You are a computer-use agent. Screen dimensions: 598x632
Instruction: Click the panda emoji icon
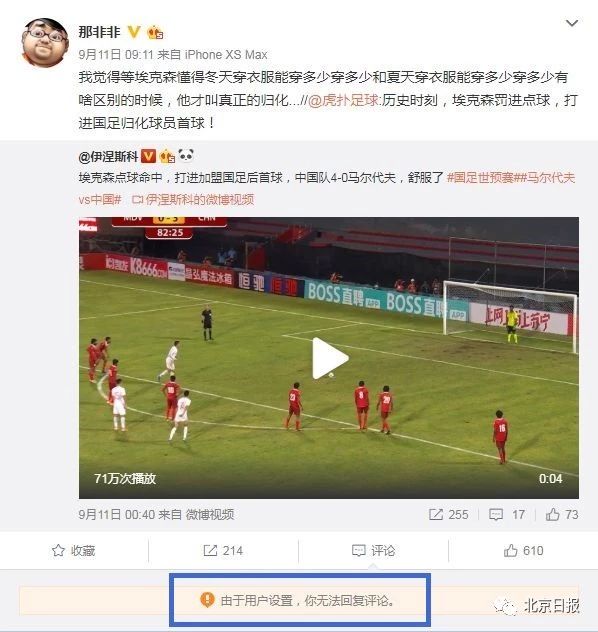(186, 155)
